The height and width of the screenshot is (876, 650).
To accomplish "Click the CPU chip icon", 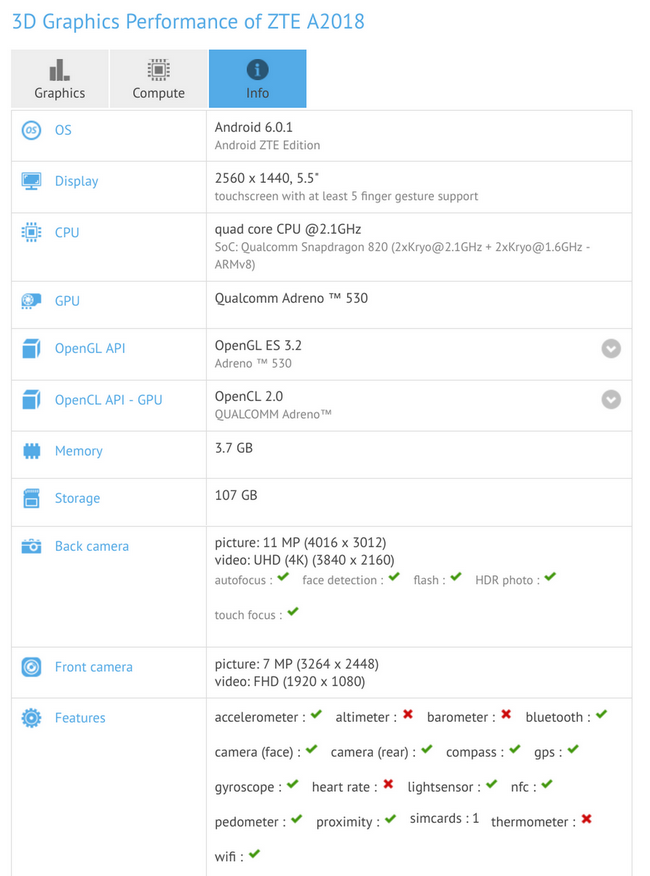I will (29, 232).
